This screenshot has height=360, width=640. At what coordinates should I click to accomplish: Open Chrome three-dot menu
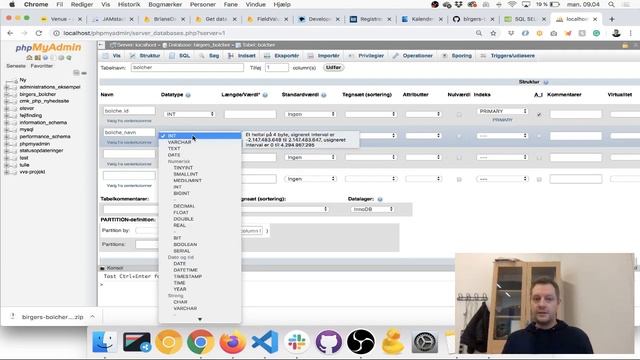(x=631, y=33)
